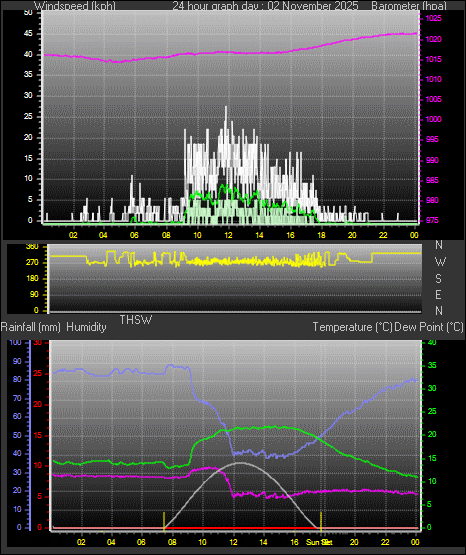
Task: Click the S compass label
Action: pyautogui.click(x=438, y=279)
